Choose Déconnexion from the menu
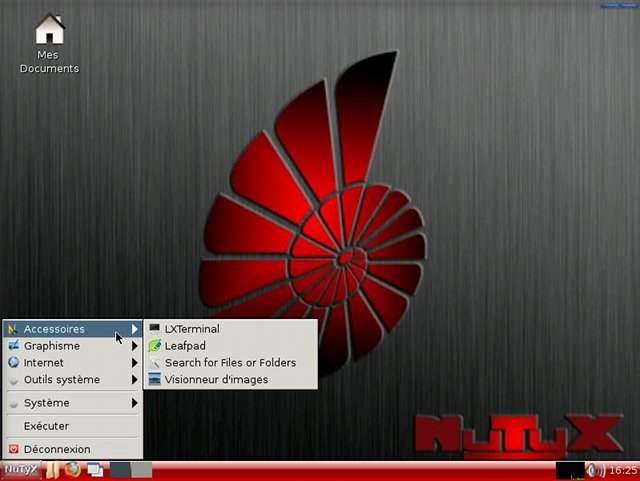Image resolution: width=640 pixels, height=481 pixels. [73, 449]
